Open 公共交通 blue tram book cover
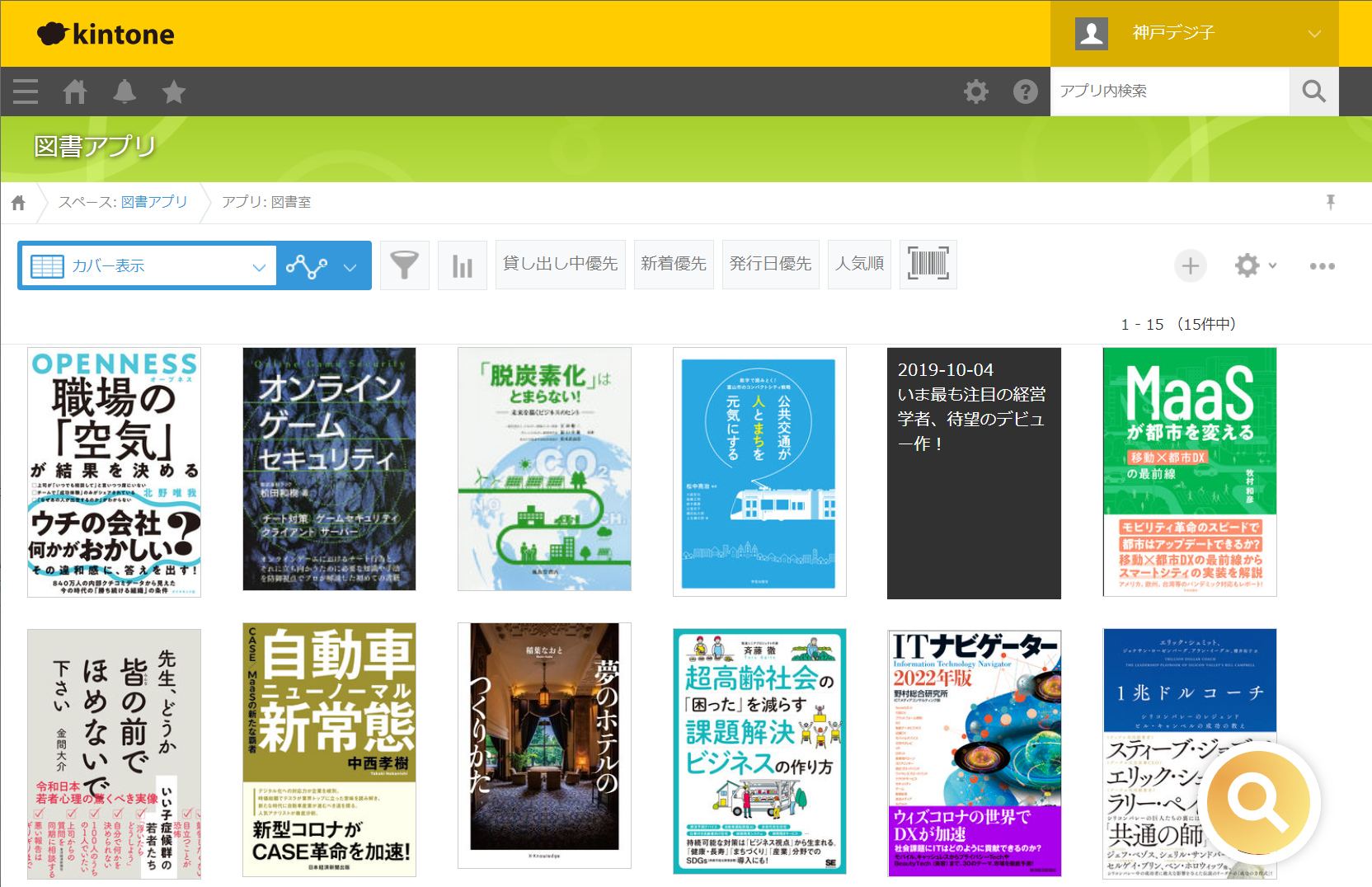This screenshot has width=1372, height=887. click(x=759, y=472)
